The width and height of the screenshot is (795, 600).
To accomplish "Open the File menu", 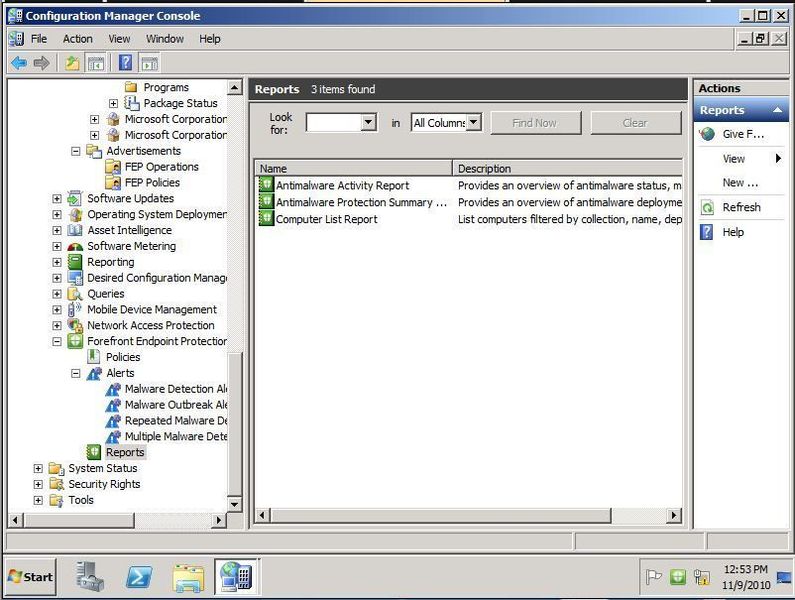I will click(x=39, y=39).
